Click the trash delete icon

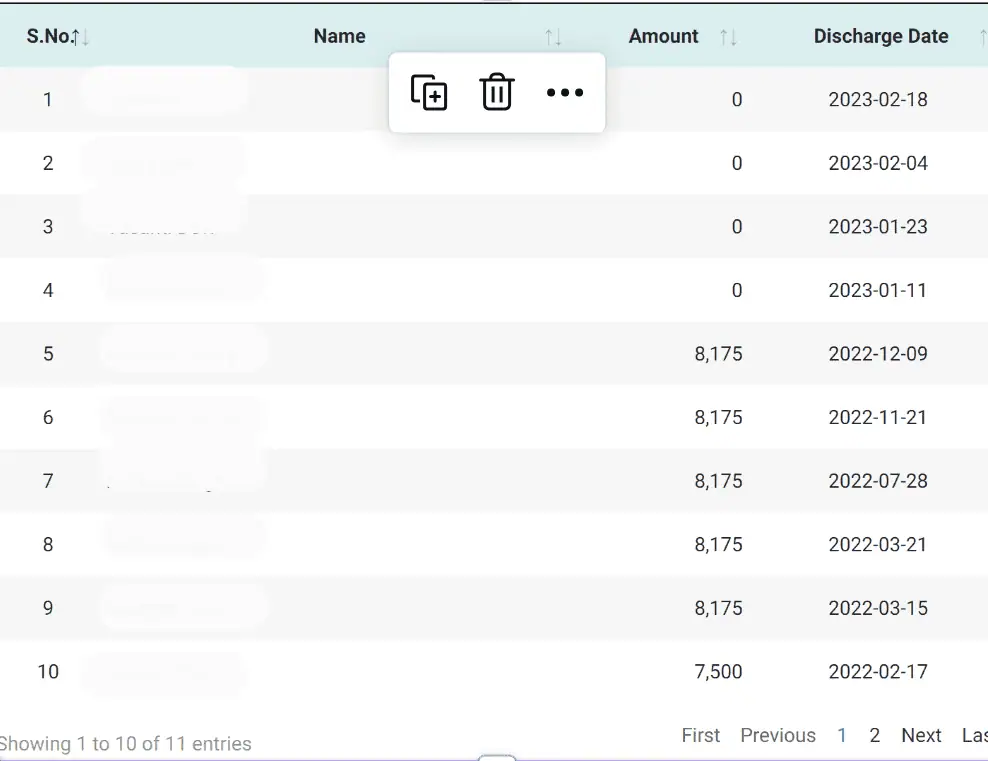click(x=497, y=93)
